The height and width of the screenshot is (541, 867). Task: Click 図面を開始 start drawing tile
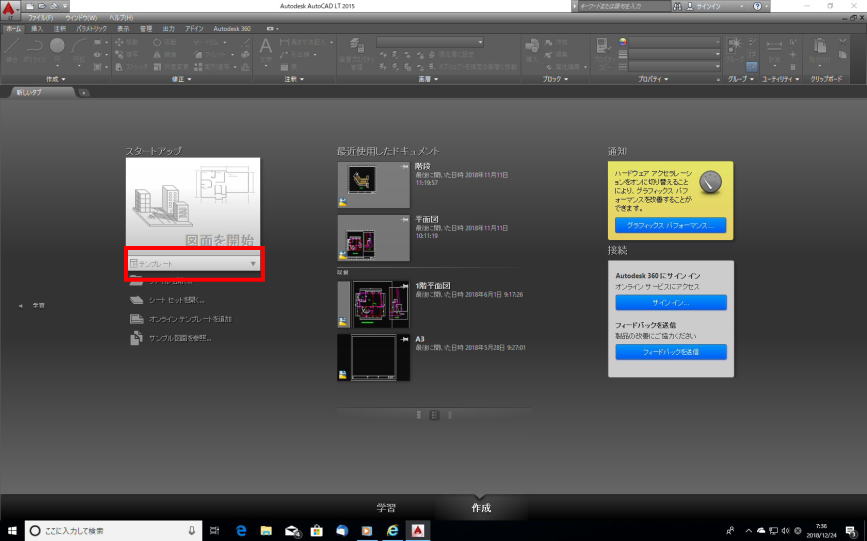[193, 202]
